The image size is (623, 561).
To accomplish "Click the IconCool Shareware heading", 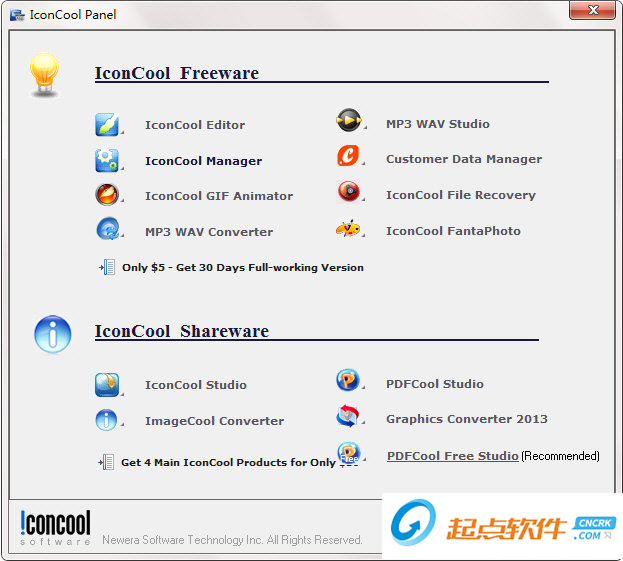I will (x=182, y=331).
